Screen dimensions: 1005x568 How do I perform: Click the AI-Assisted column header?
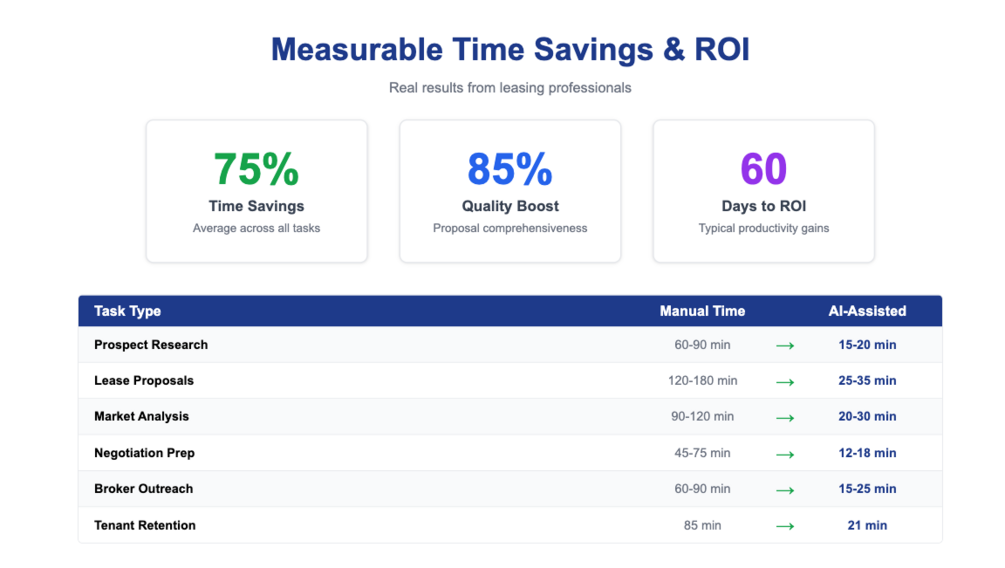pyautogui.click(x=867, y=311)
